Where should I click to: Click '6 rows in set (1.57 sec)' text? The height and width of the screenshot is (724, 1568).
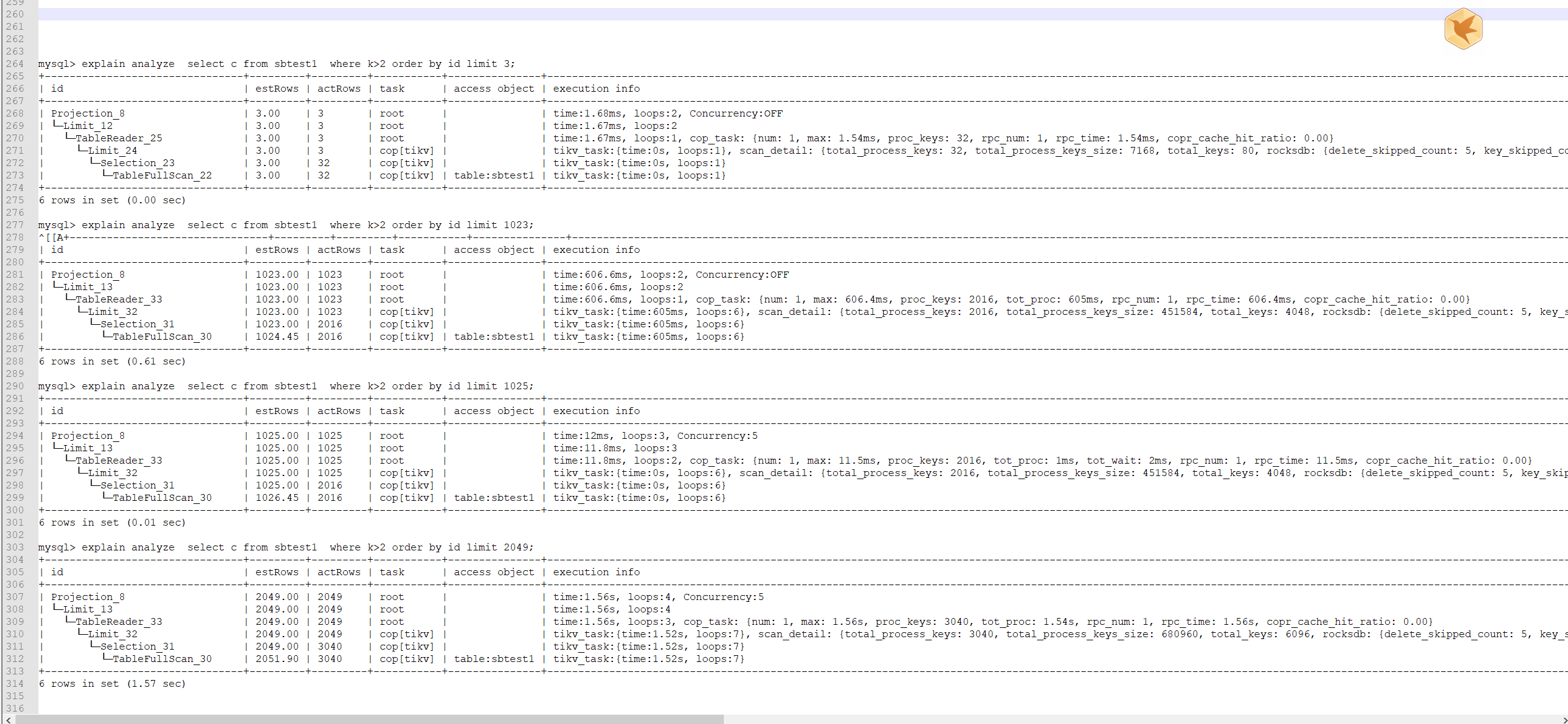[x=112, y=684]
